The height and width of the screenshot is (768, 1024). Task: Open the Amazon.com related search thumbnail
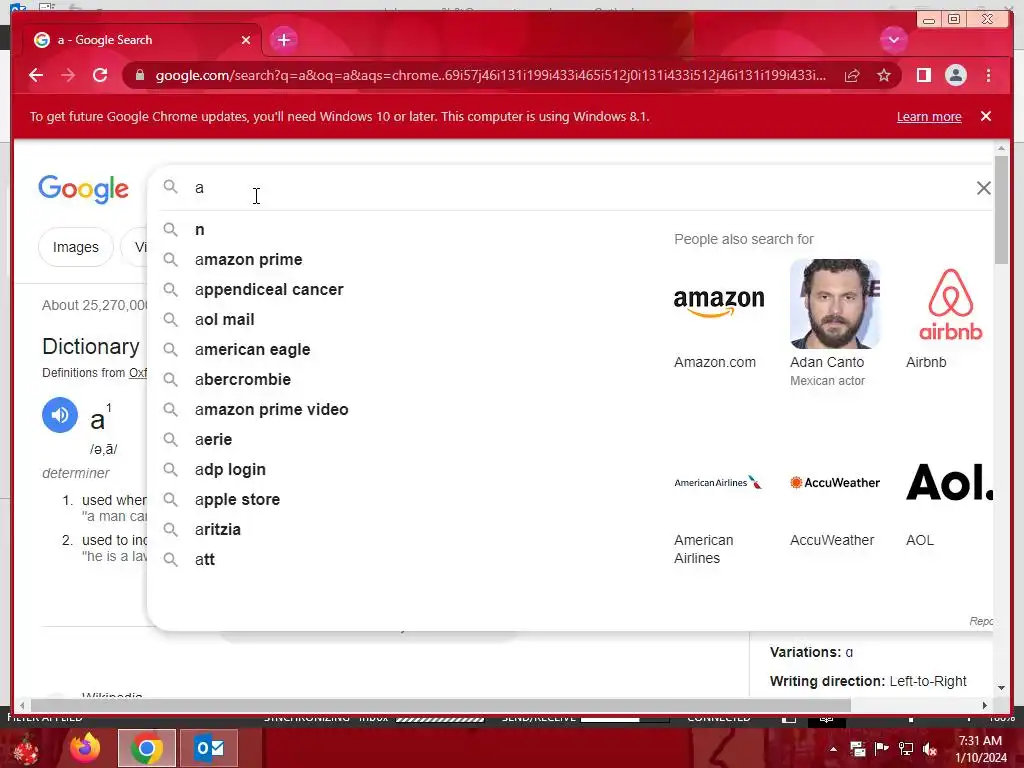point(719,304)
